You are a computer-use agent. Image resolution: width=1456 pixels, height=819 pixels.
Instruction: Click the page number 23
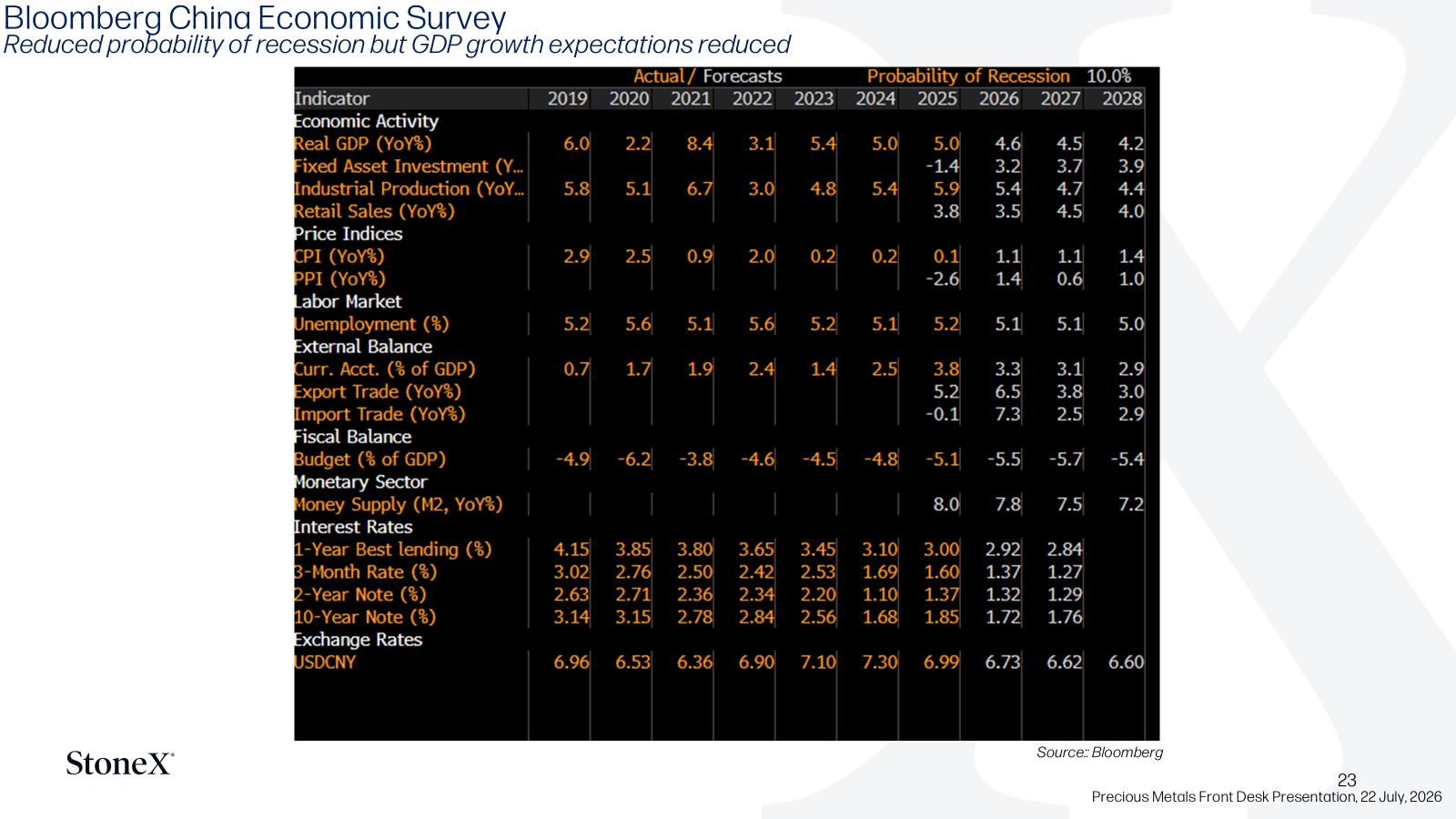(x=1347, y=780)
